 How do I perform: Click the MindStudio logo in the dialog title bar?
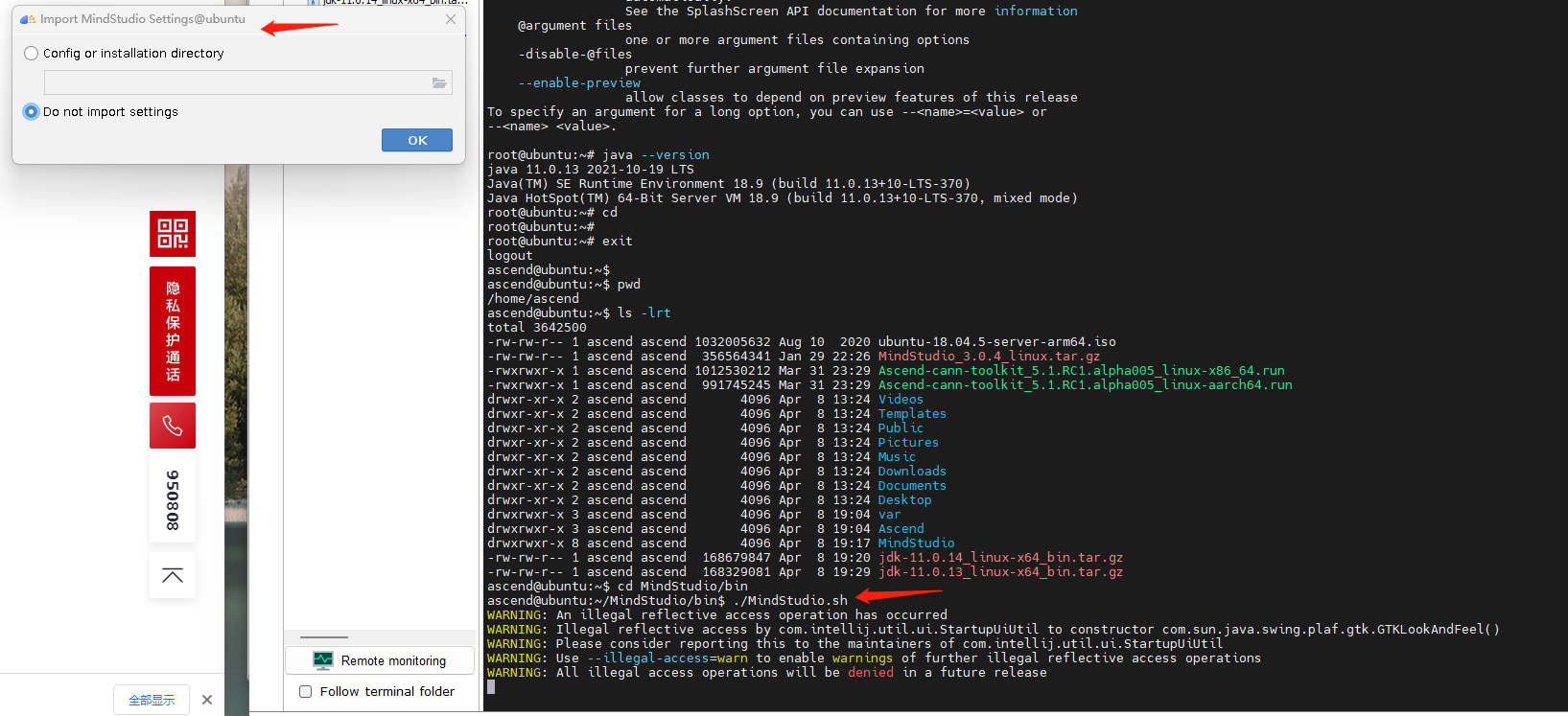28,19
